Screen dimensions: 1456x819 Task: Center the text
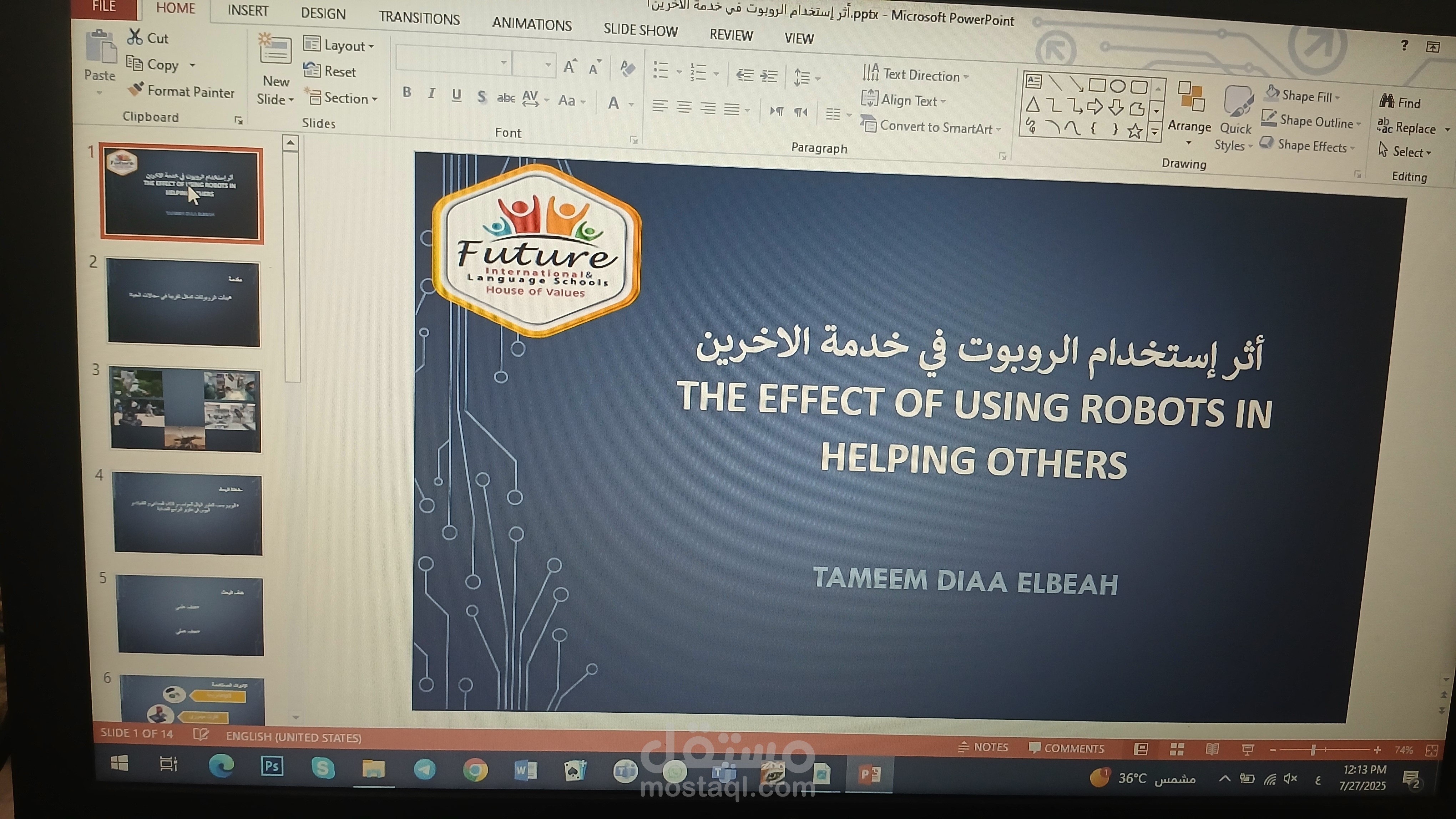click(x=684, y=107)
